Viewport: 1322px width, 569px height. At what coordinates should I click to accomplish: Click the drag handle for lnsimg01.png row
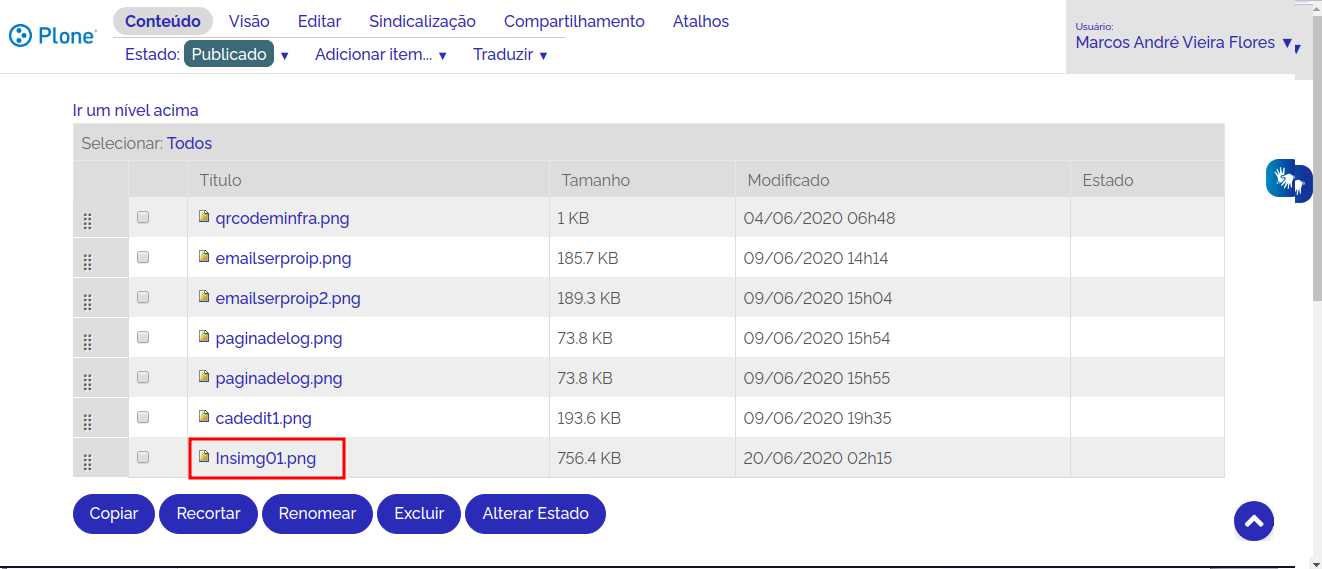pos(87,461)
